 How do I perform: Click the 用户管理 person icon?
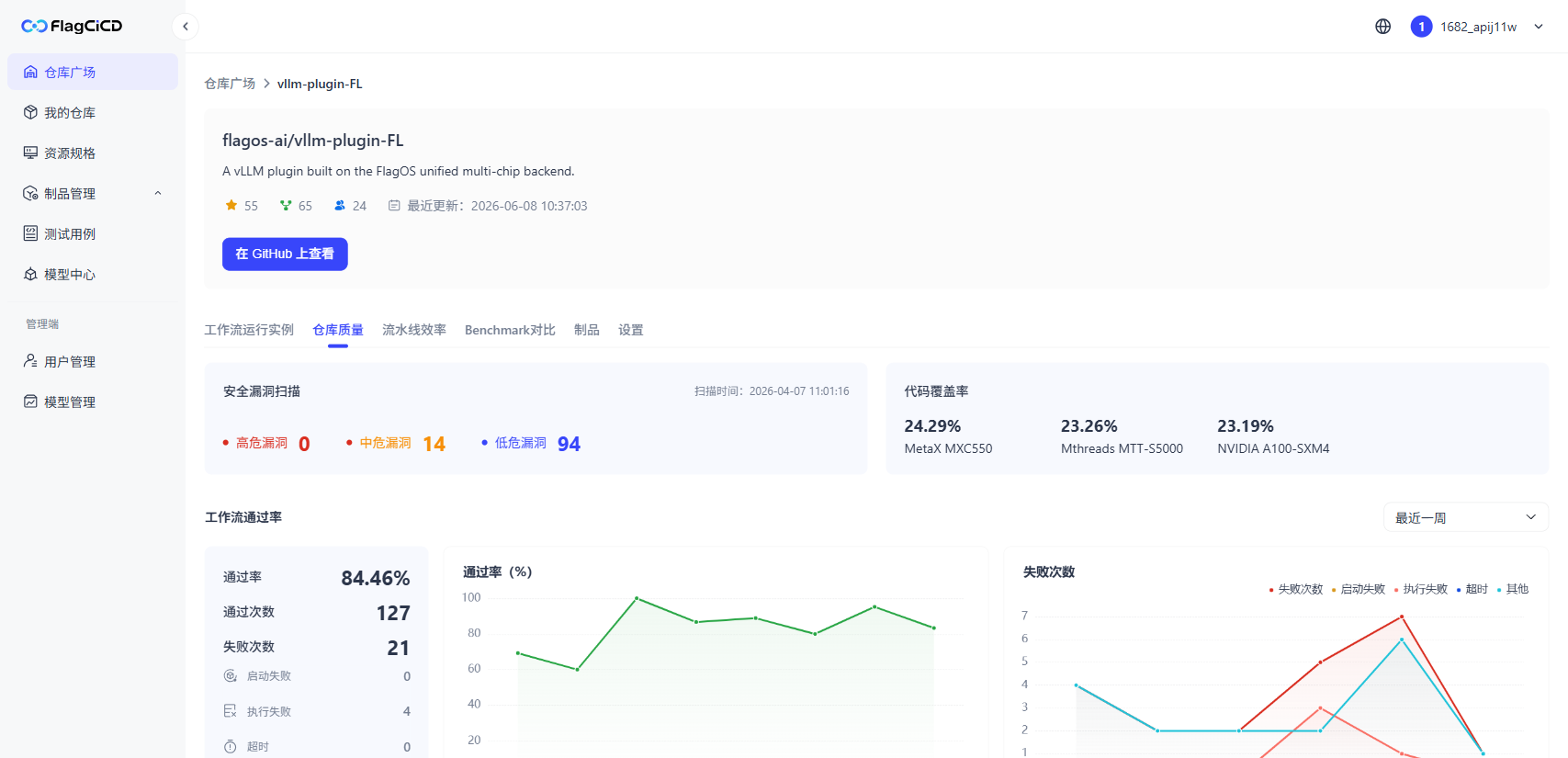point(30,361)
